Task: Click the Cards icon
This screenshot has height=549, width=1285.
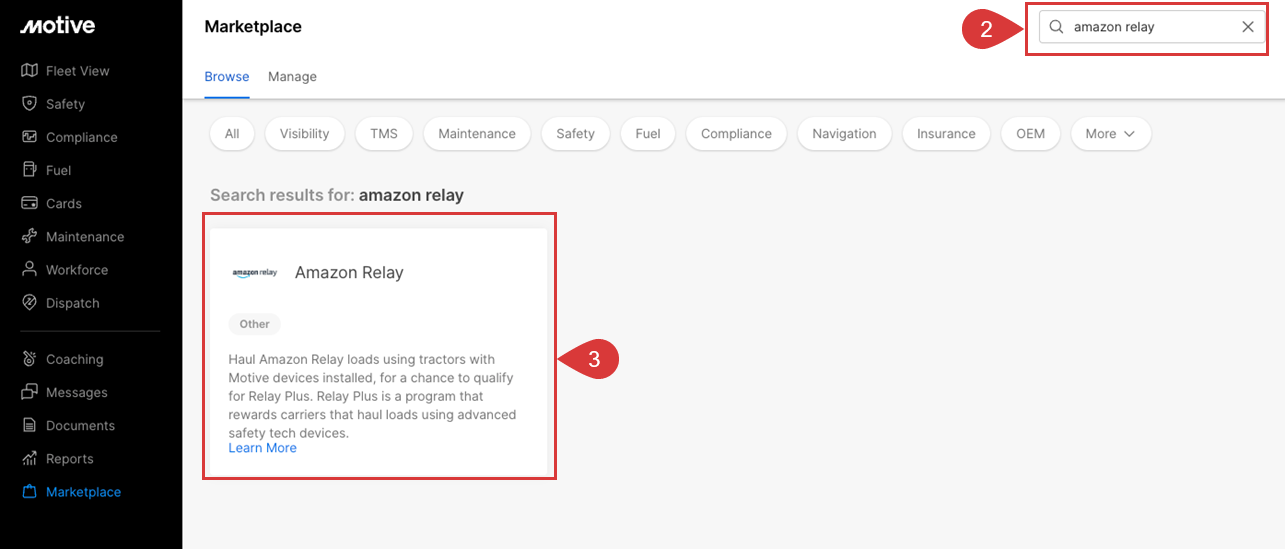Action: [29, 203]
